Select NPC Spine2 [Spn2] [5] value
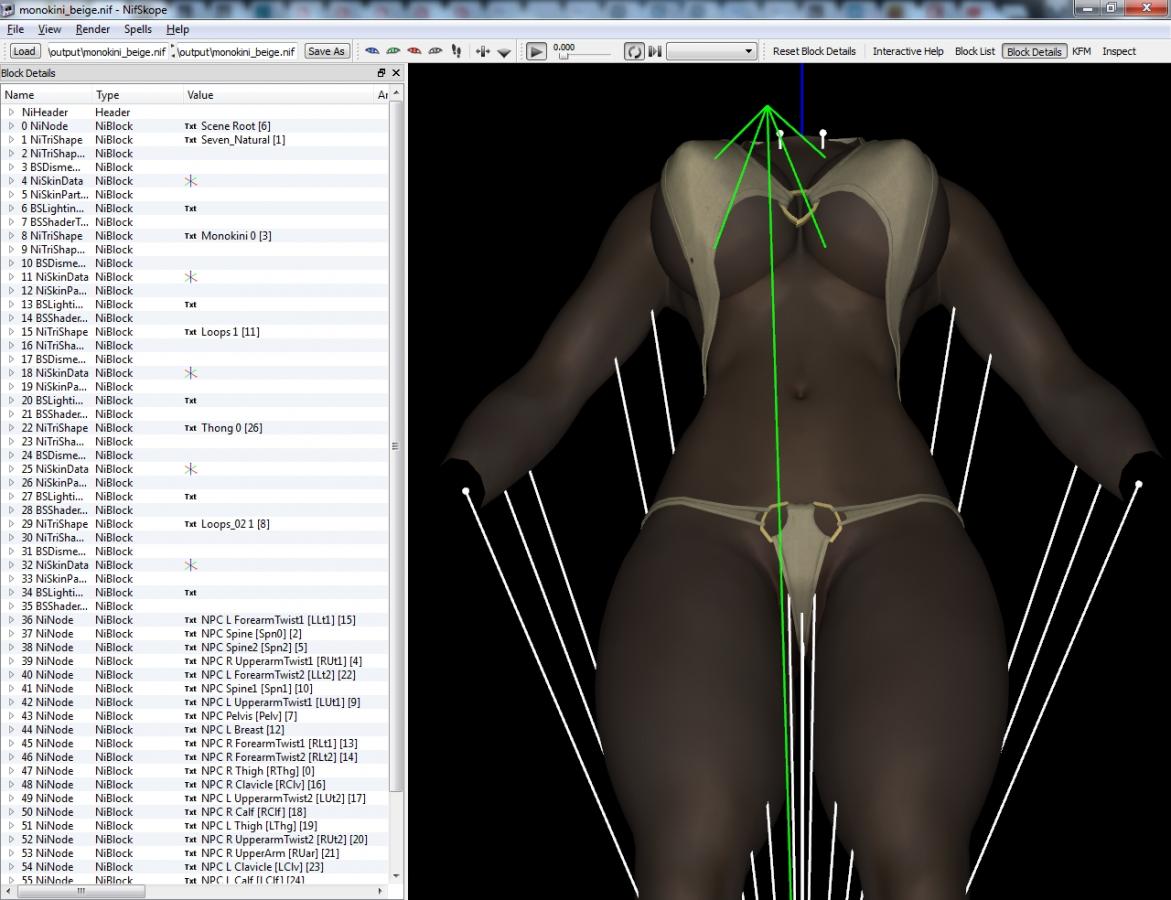 tap(254, 648)
